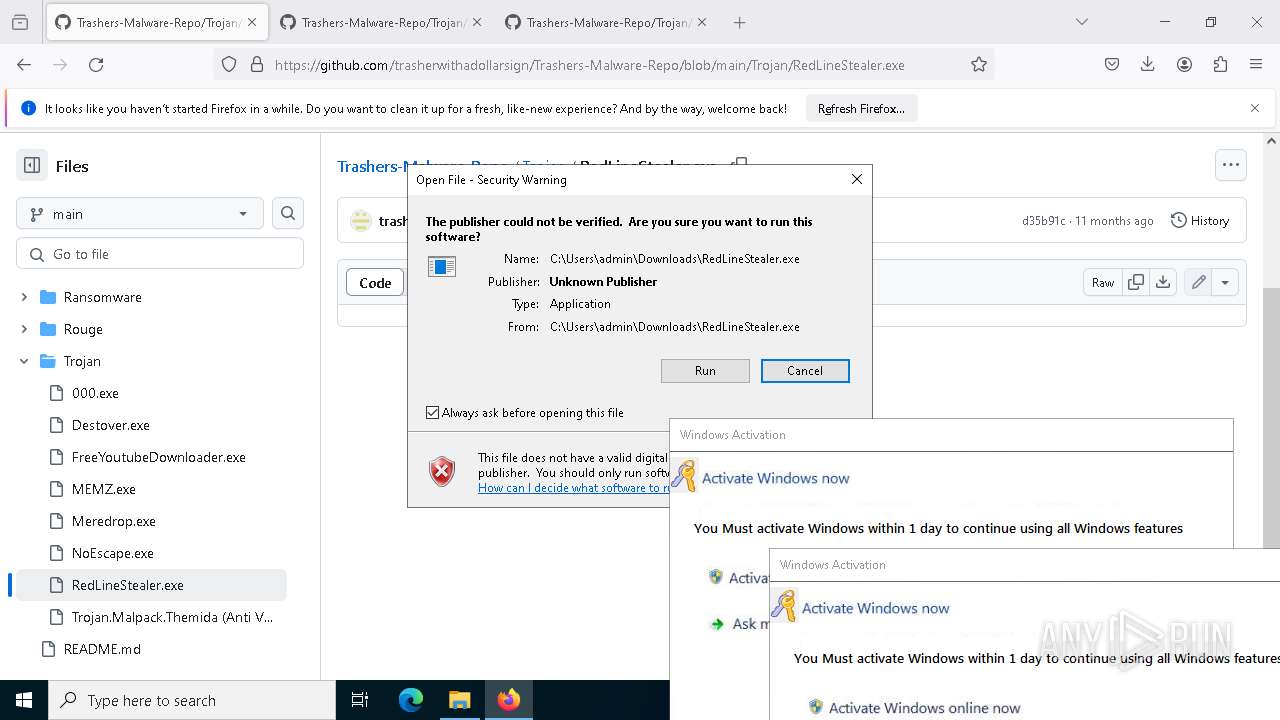Open Firefox View icon in tab bar
1280x720 pixels.
pos(20,22)
